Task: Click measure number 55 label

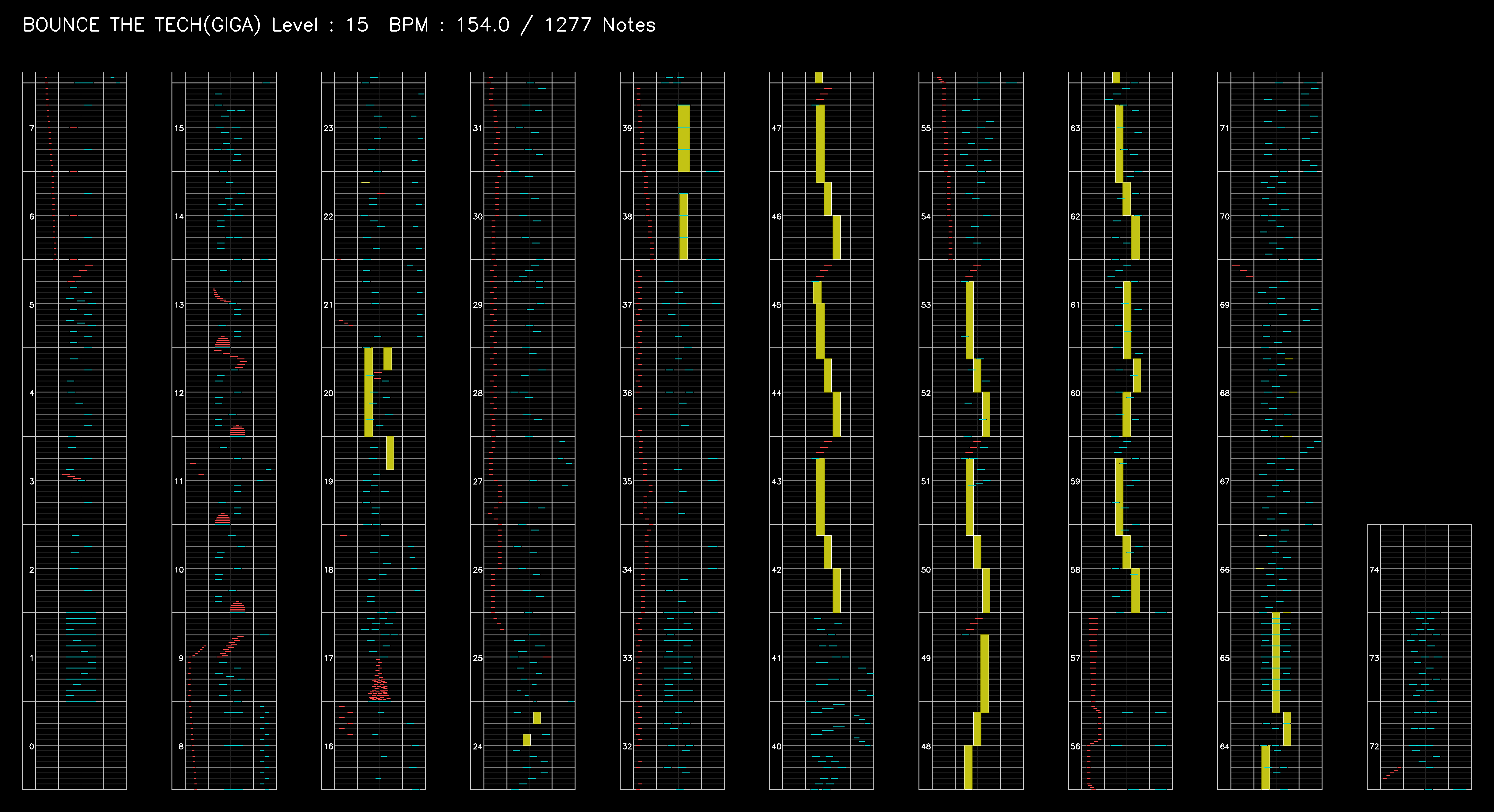Action: click(x=926, y=128)
